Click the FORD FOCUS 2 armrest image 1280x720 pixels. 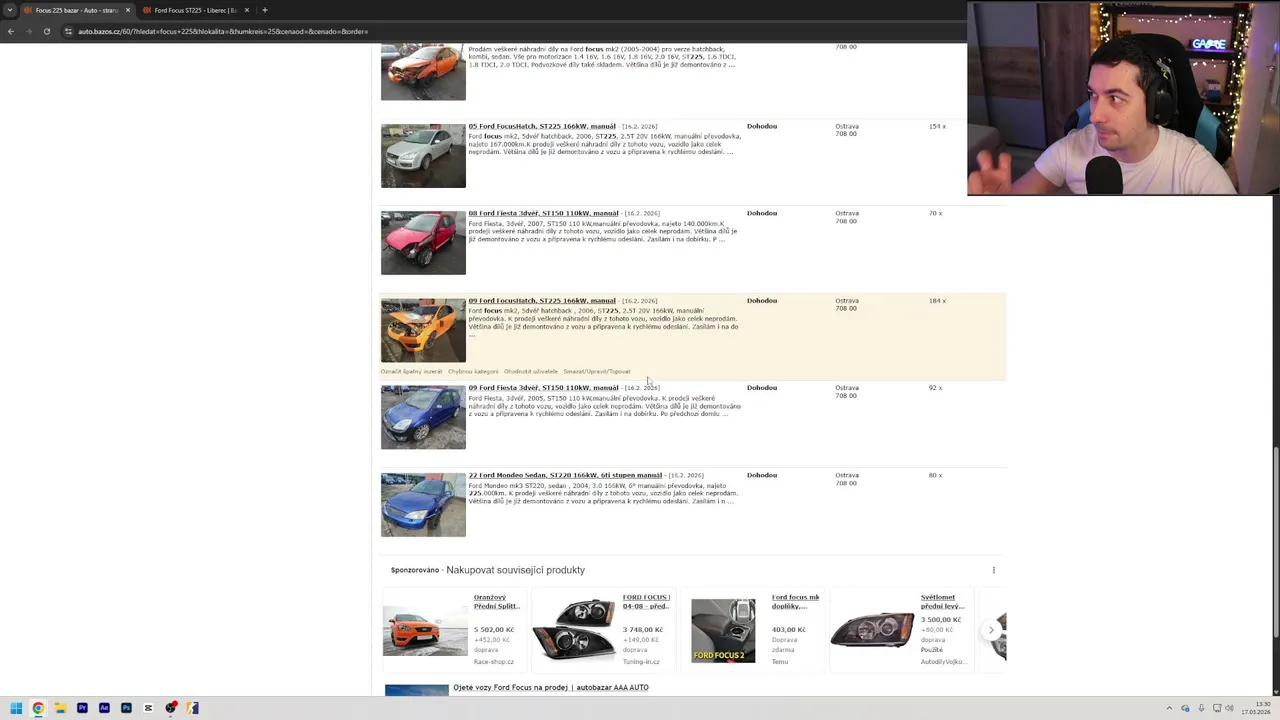pyautogui.click(x=723, y=631)
